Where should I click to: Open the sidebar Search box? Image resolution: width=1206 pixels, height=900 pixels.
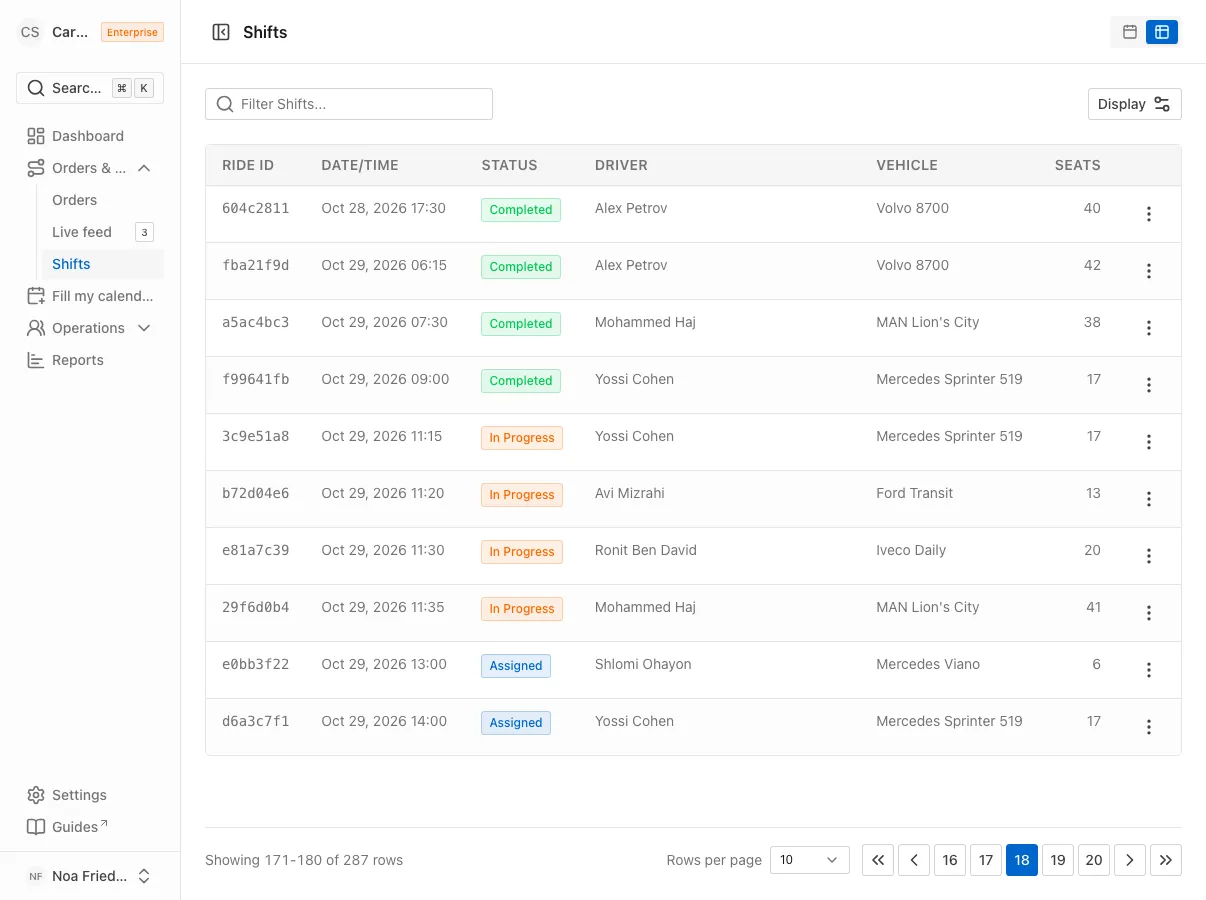pyautogui.click(x=90, y=88)
